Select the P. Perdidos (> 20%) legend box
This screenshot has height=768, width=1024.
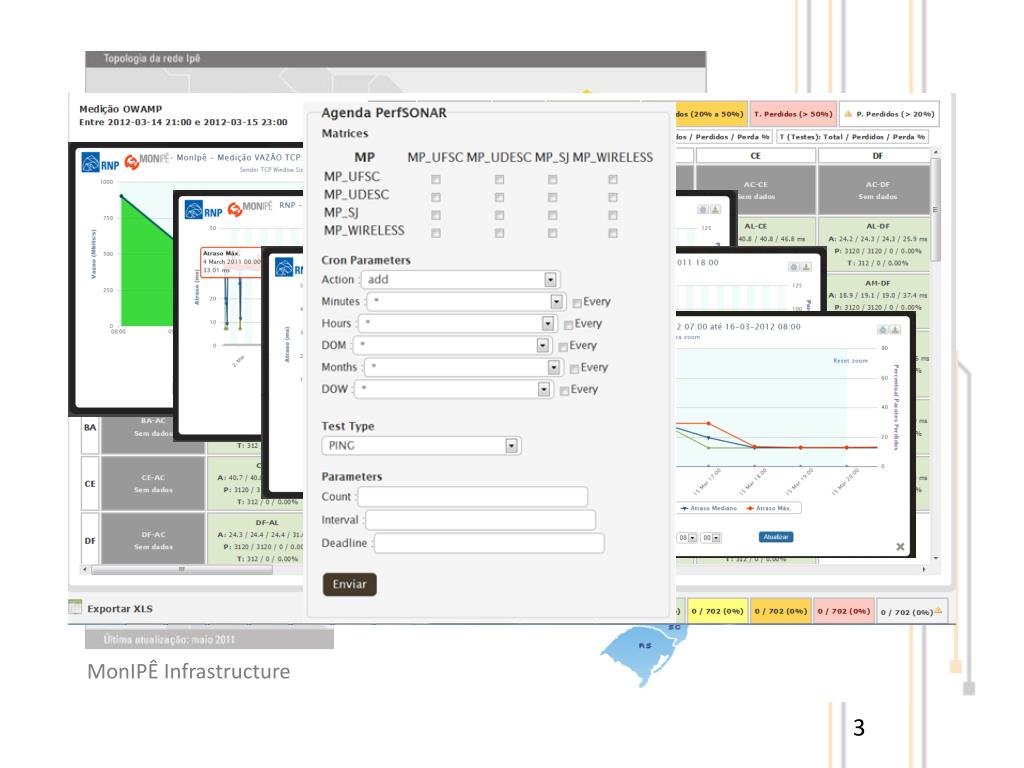pos(889,114)
